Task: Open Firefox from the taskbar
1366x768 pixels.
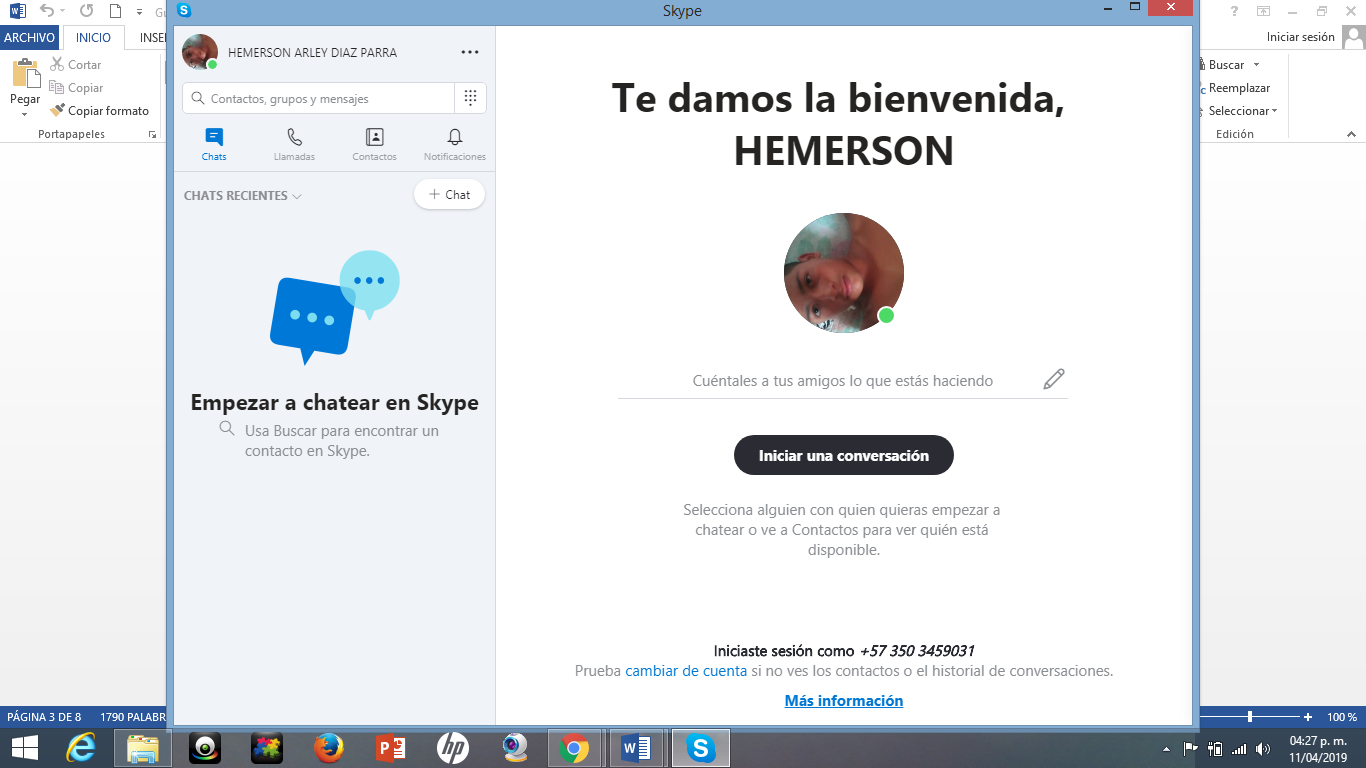Action: 328,748
